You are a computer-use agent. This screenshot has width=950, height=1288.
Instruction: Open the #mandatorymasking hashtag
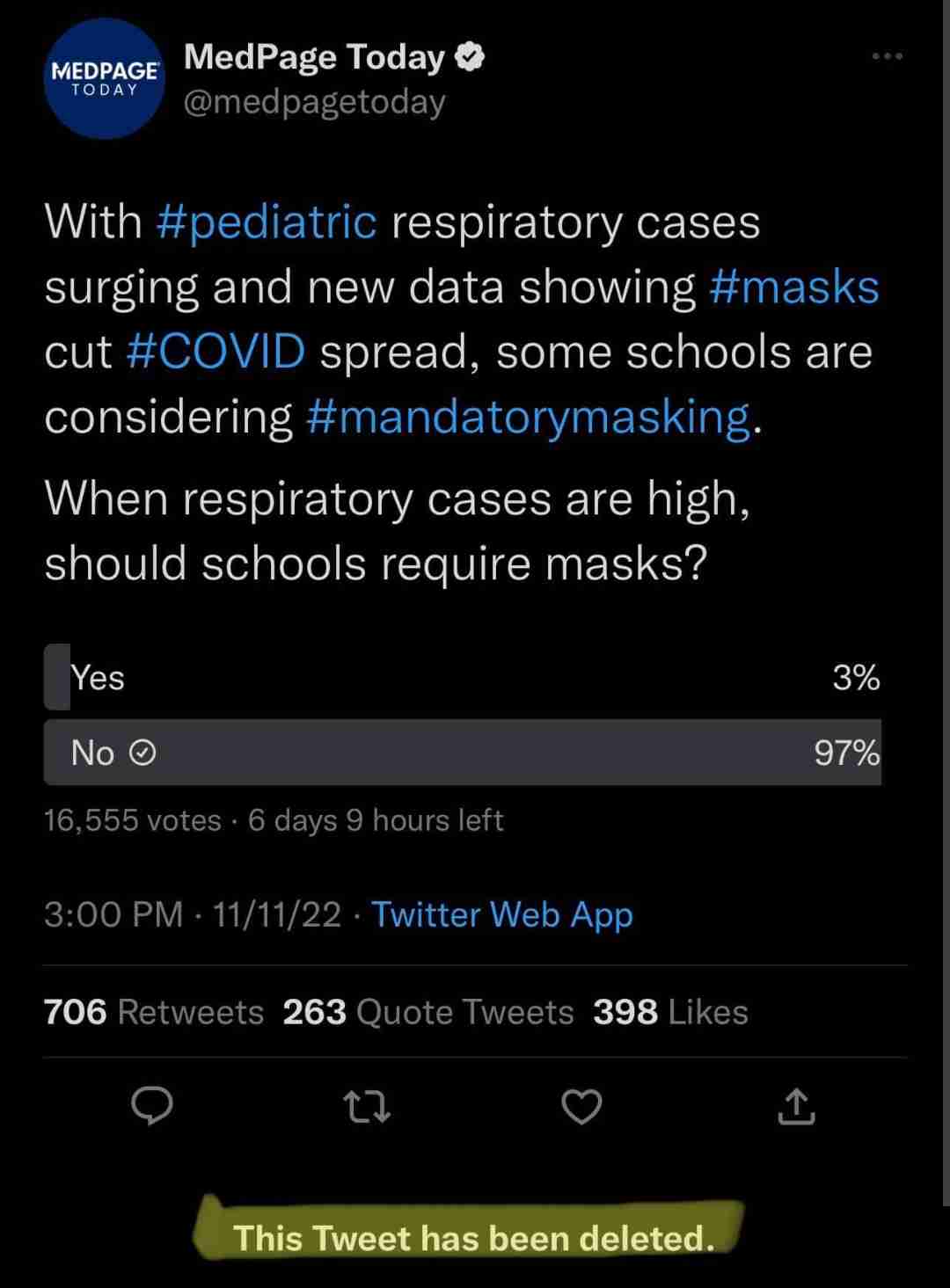(x=529, y=416)
